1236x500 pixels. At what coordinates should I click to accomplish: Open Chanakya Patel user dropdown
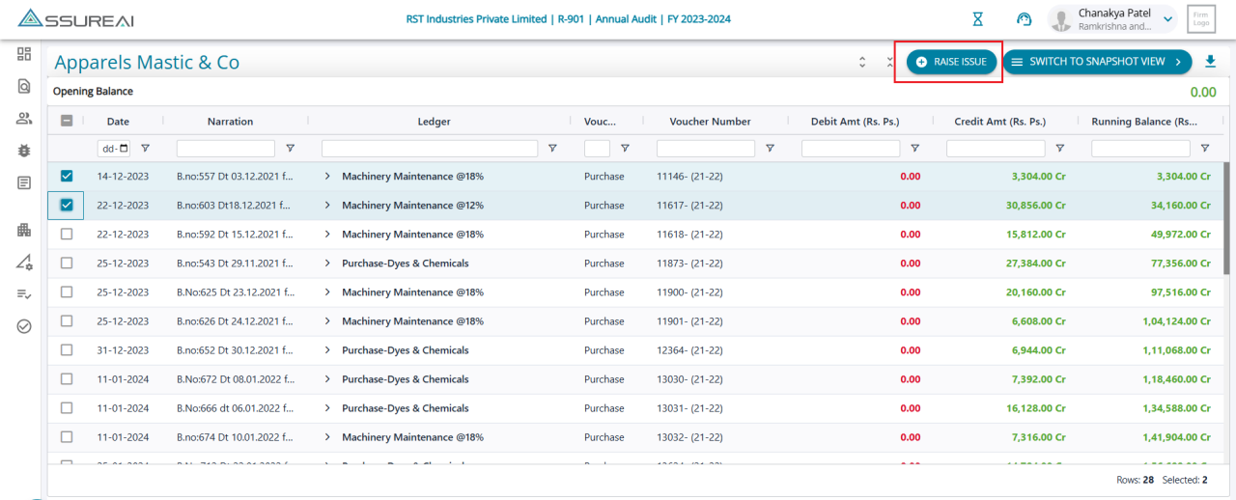(1167, 19)
